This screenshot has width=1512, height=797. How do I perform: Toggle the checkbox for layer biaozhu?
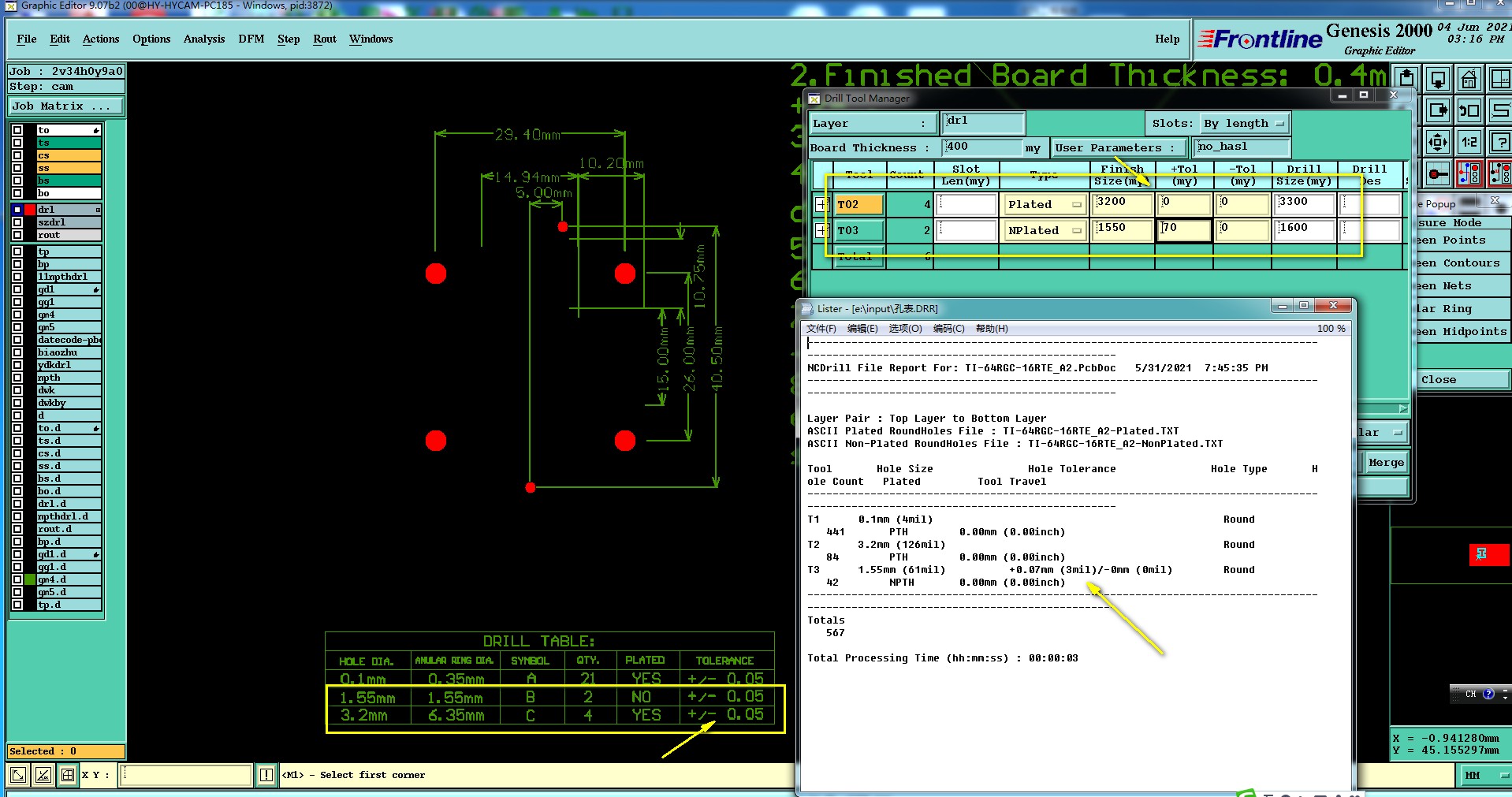(17, 352)
